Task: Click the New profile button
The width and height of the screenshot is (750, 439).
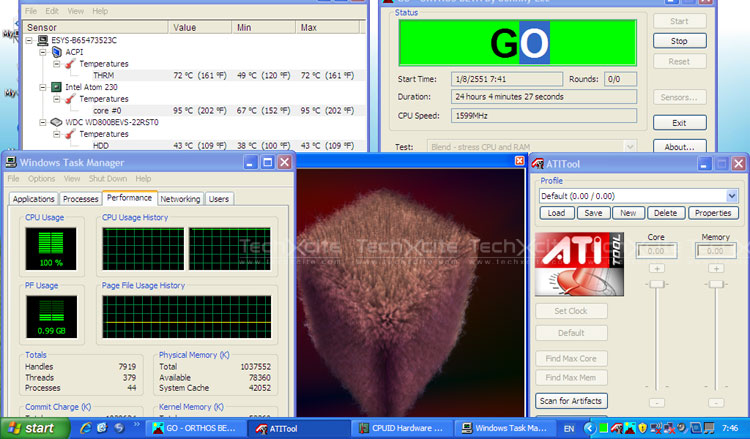Action: pos(628,213)
